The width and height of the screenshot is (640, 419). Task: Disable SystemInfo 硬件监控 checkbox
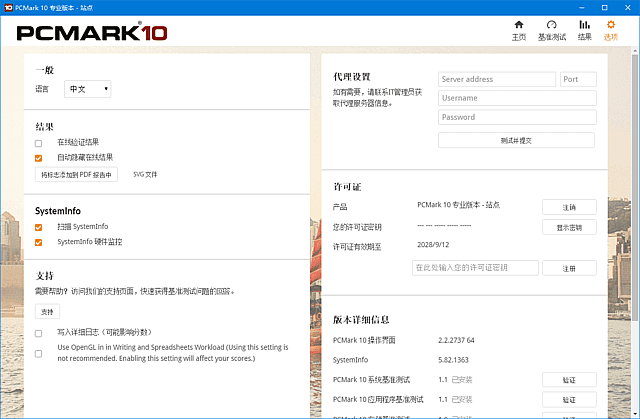tap(39, 242)
